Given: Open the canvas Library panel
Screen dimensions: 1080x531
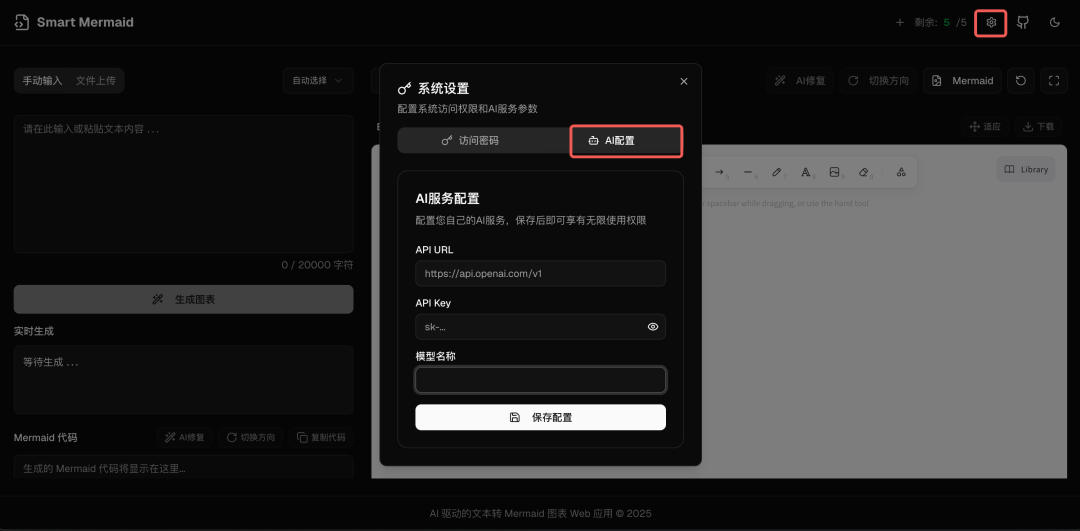Looking at the screenshot, I should [1026, 169].
